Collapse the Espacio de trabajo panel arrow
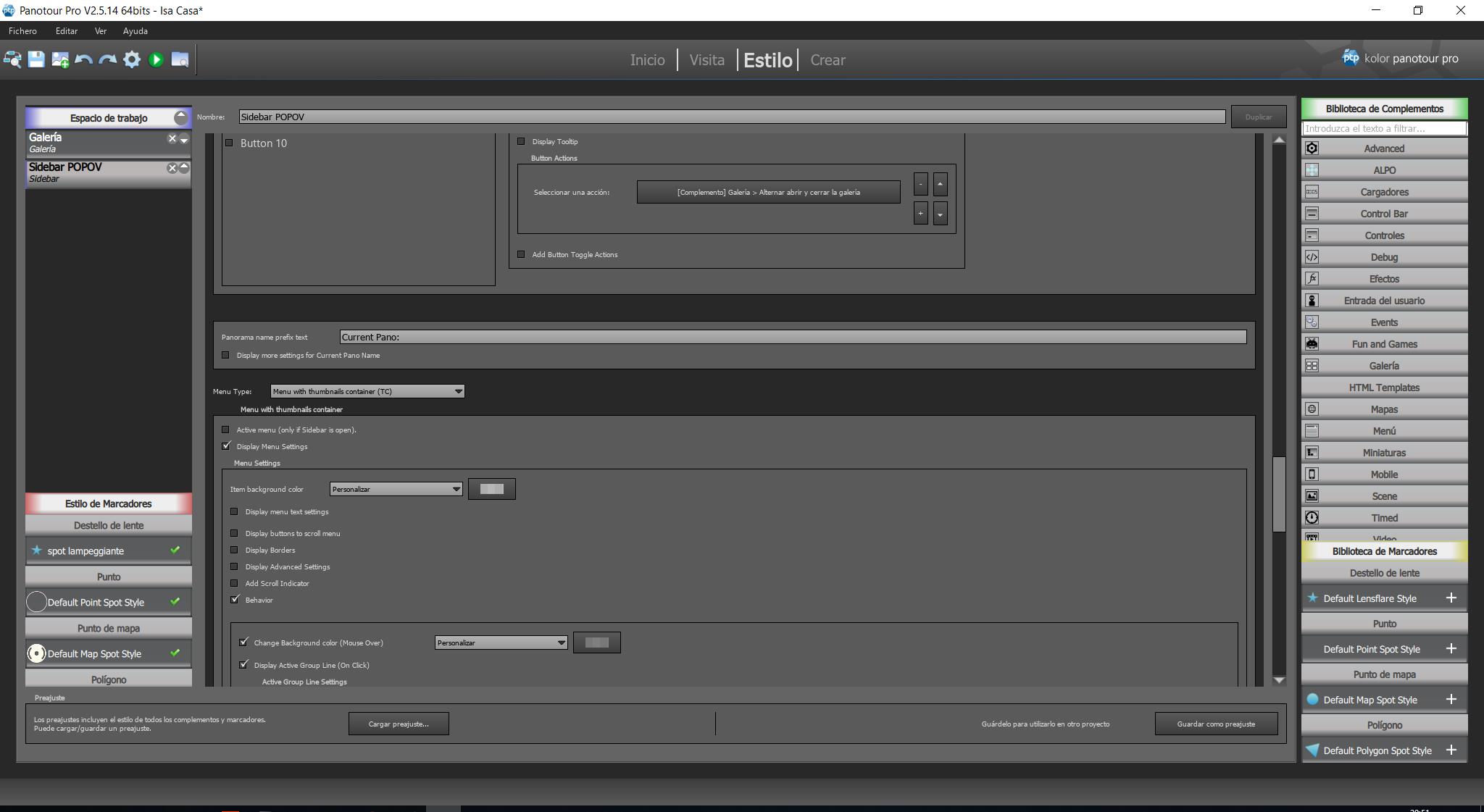 (x=180, y=117)
